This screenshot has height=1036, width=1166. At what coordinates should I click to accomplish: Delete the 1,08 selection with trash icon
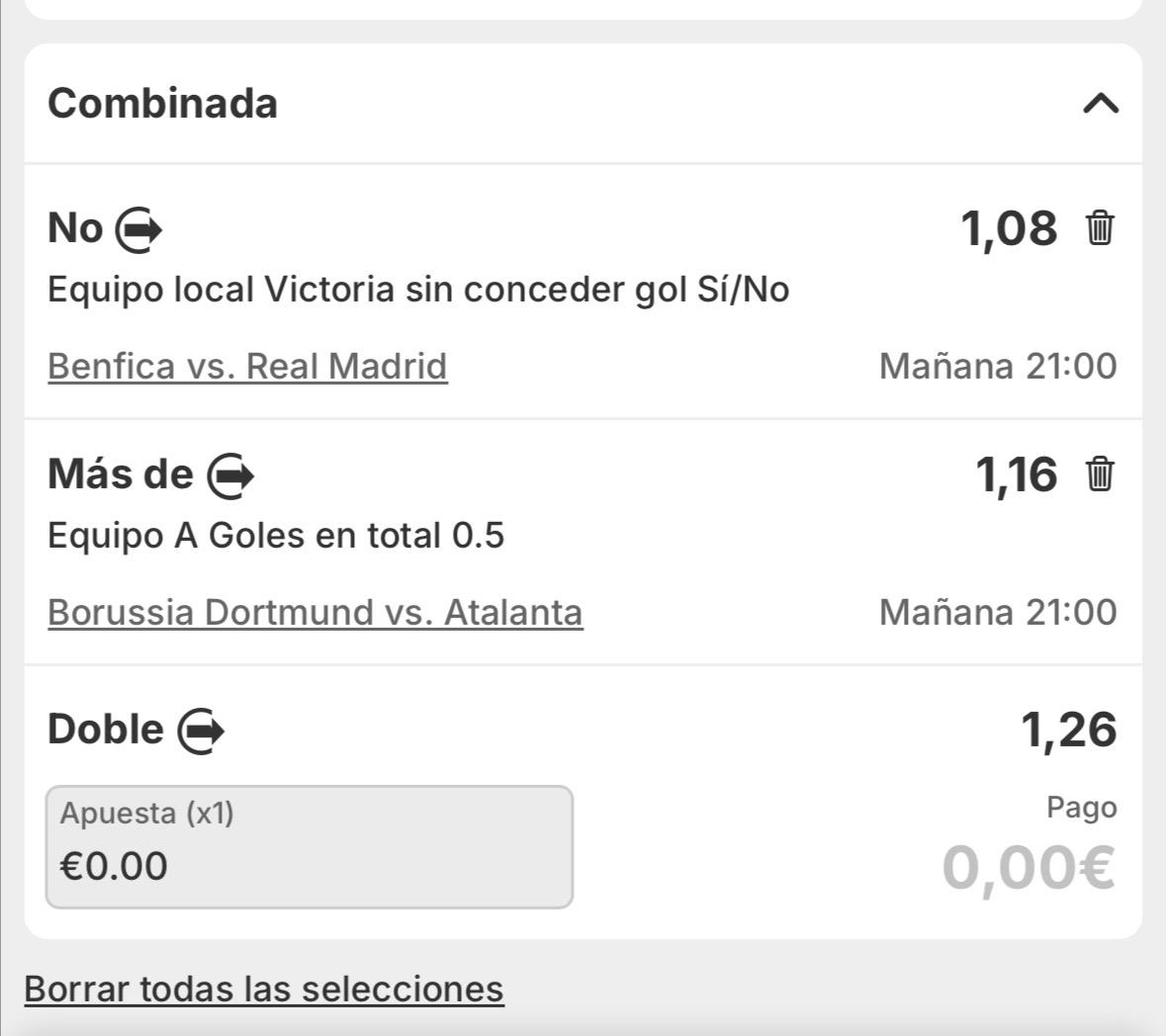[x=1100, y=228]
